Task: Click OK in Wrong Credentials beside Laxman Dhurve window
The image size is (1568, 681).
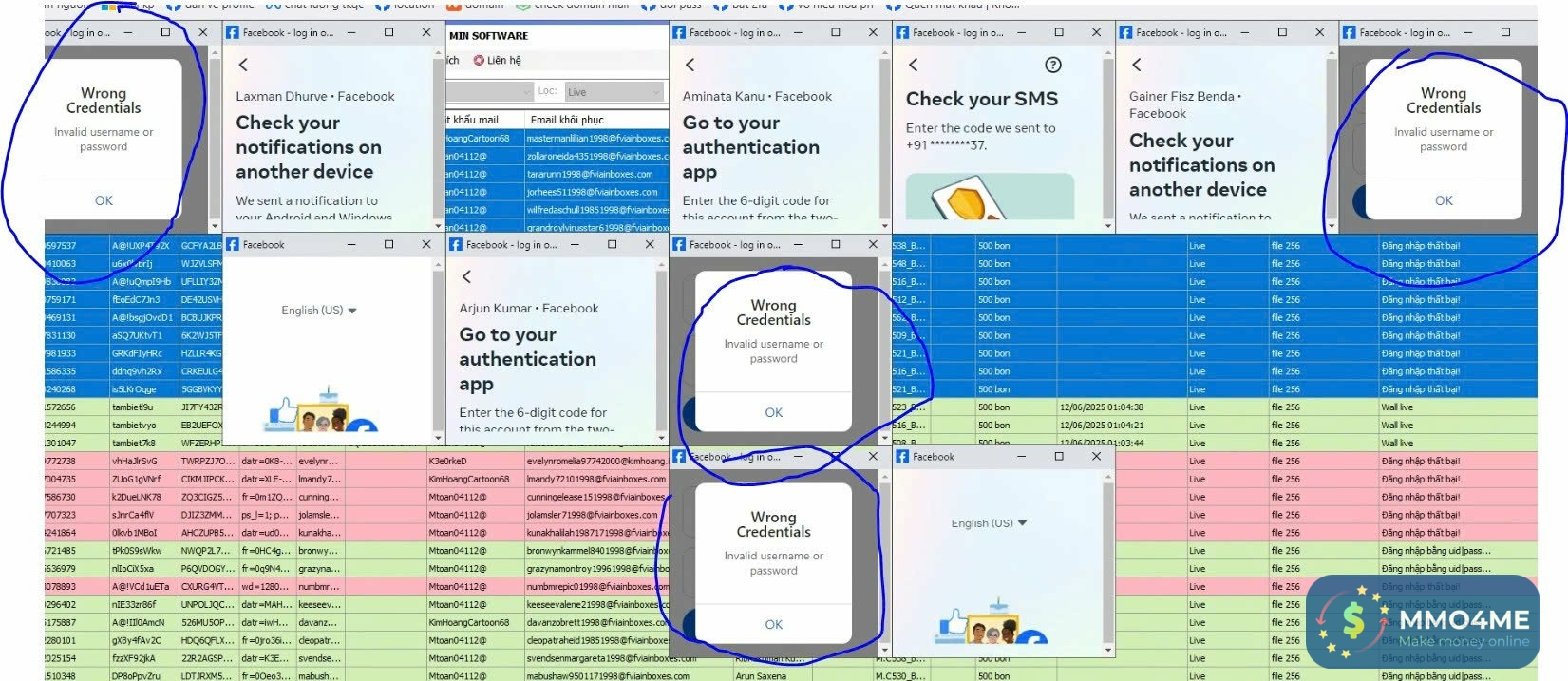Action: (104, 200)
